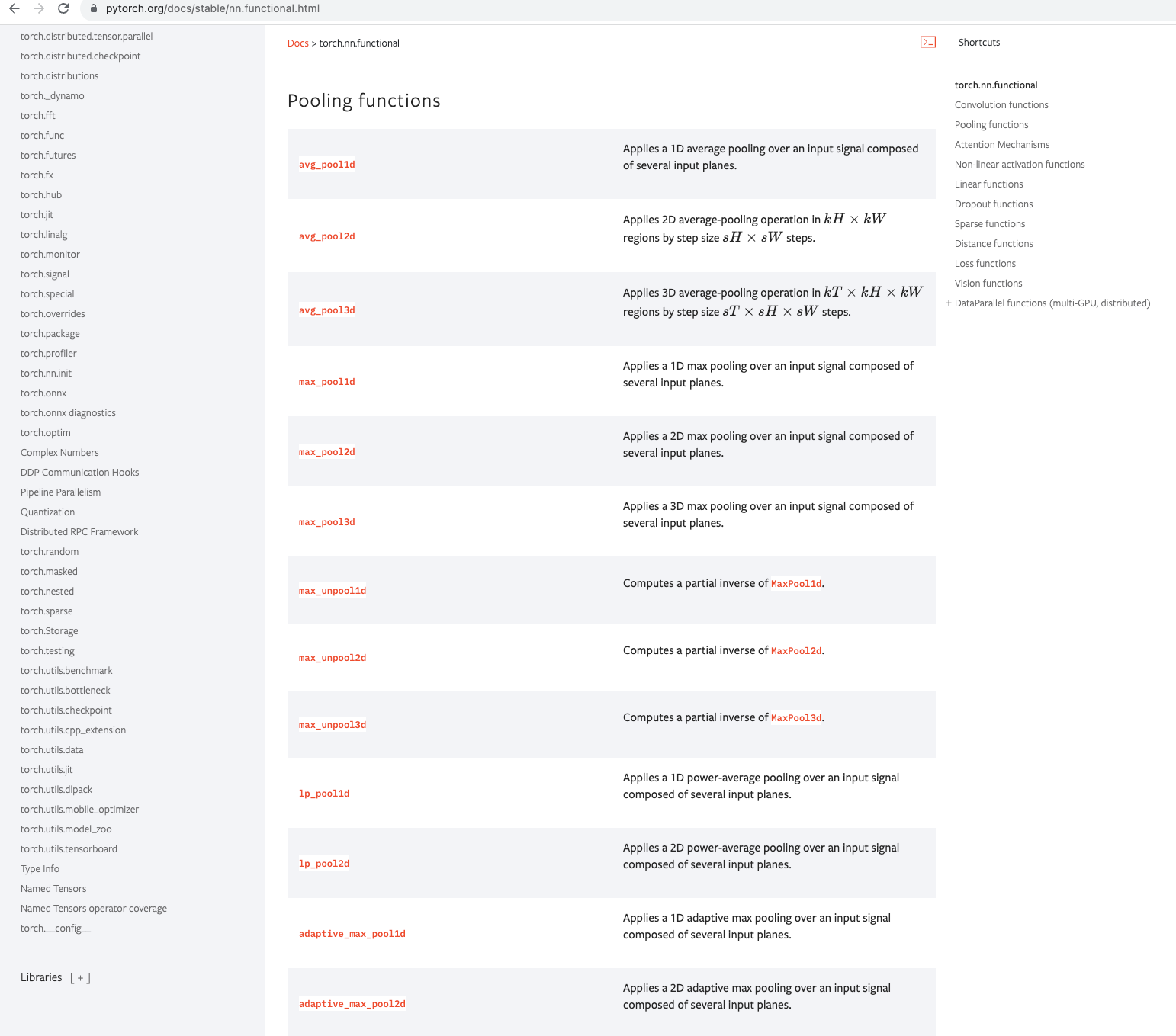Viewport: 1176px width, 1036px height.
Task: Follow the MaxPool2d reference link
Action: (x=796, y=651)
